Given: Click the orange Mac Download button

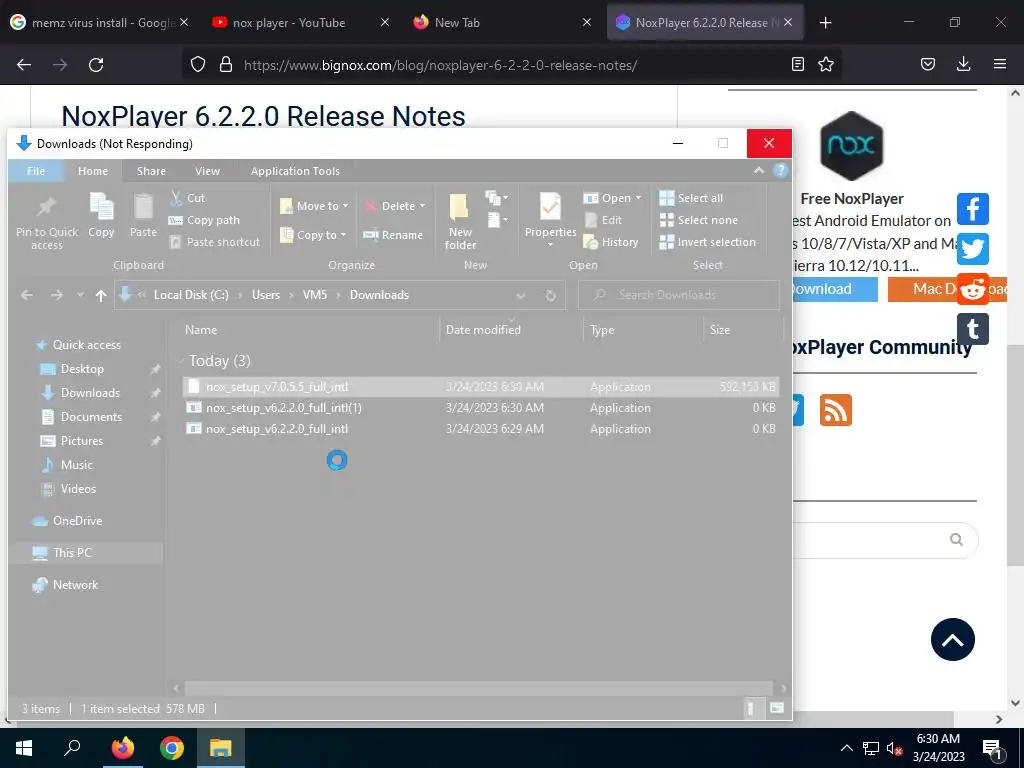Looking at the screenshot, I should point(947,289).
